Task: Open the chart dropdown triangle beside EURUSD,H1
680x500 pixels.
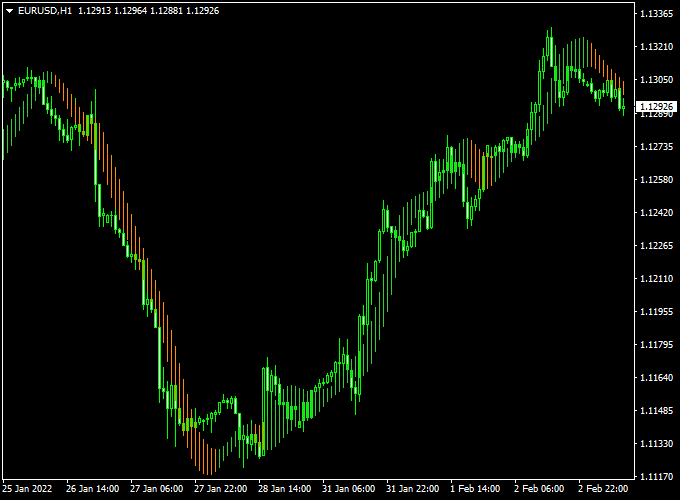Action: coord(10,11)
